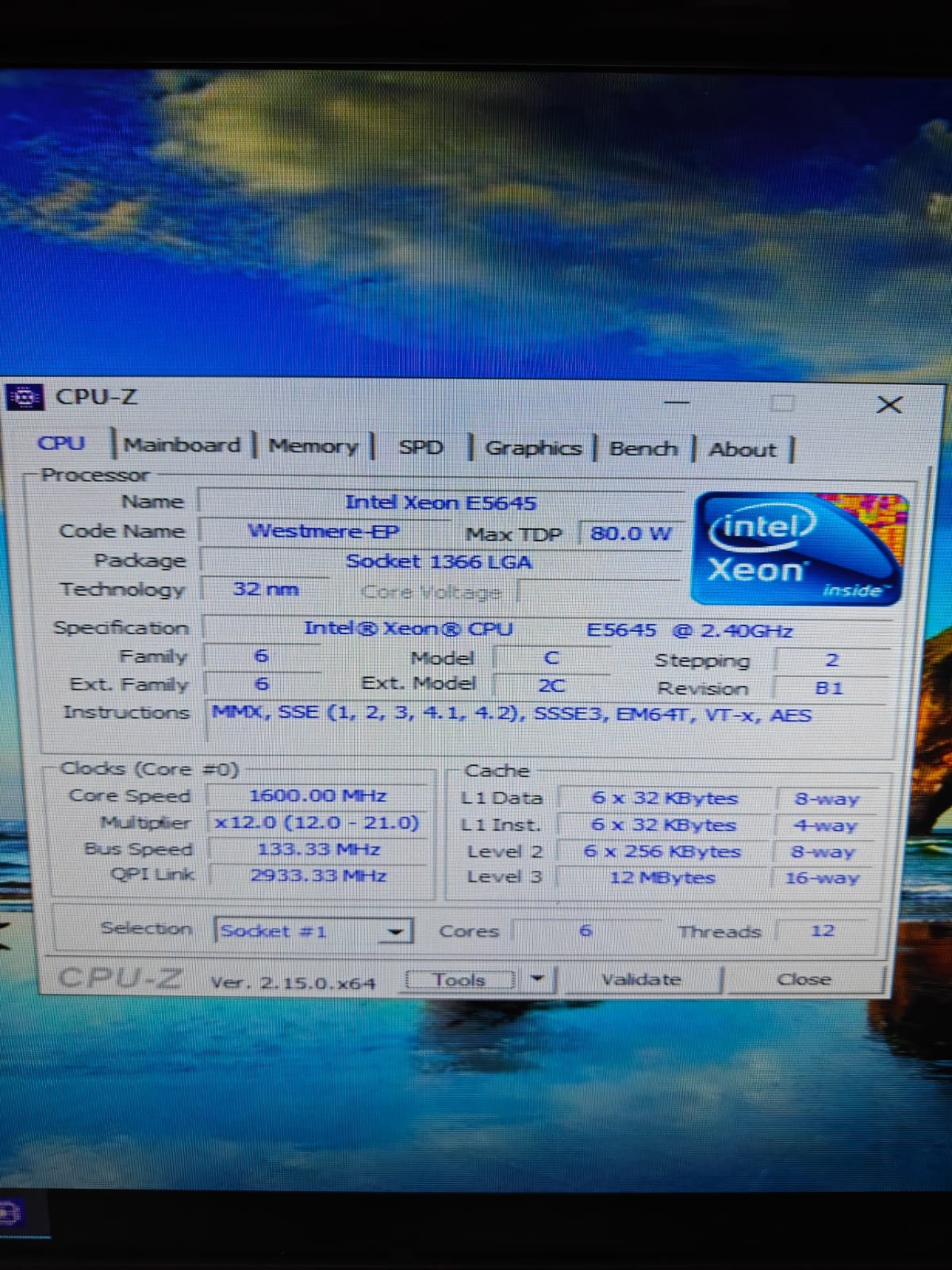The width and height of the screenshot is (952, 1270).
Task: Open the SPD tab
Action: [420, 447]
